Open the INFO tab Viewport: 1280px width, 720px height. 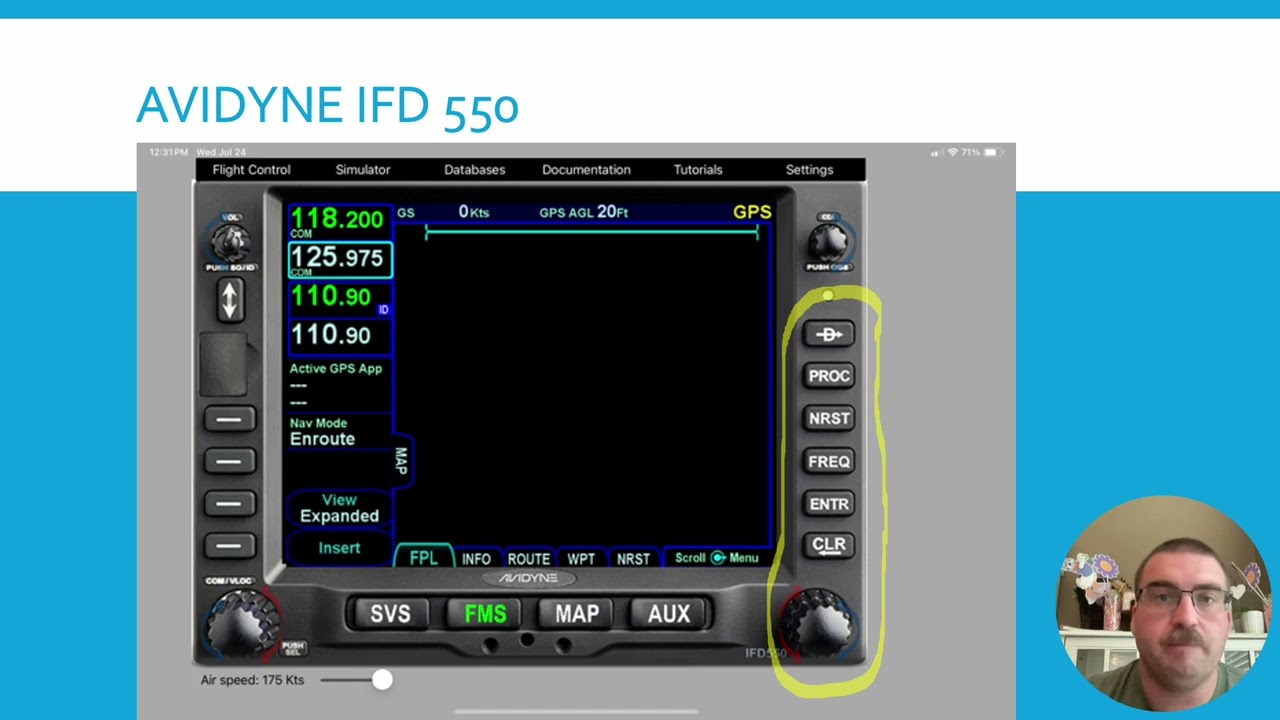pyautogui.click(x=476, y=559)
